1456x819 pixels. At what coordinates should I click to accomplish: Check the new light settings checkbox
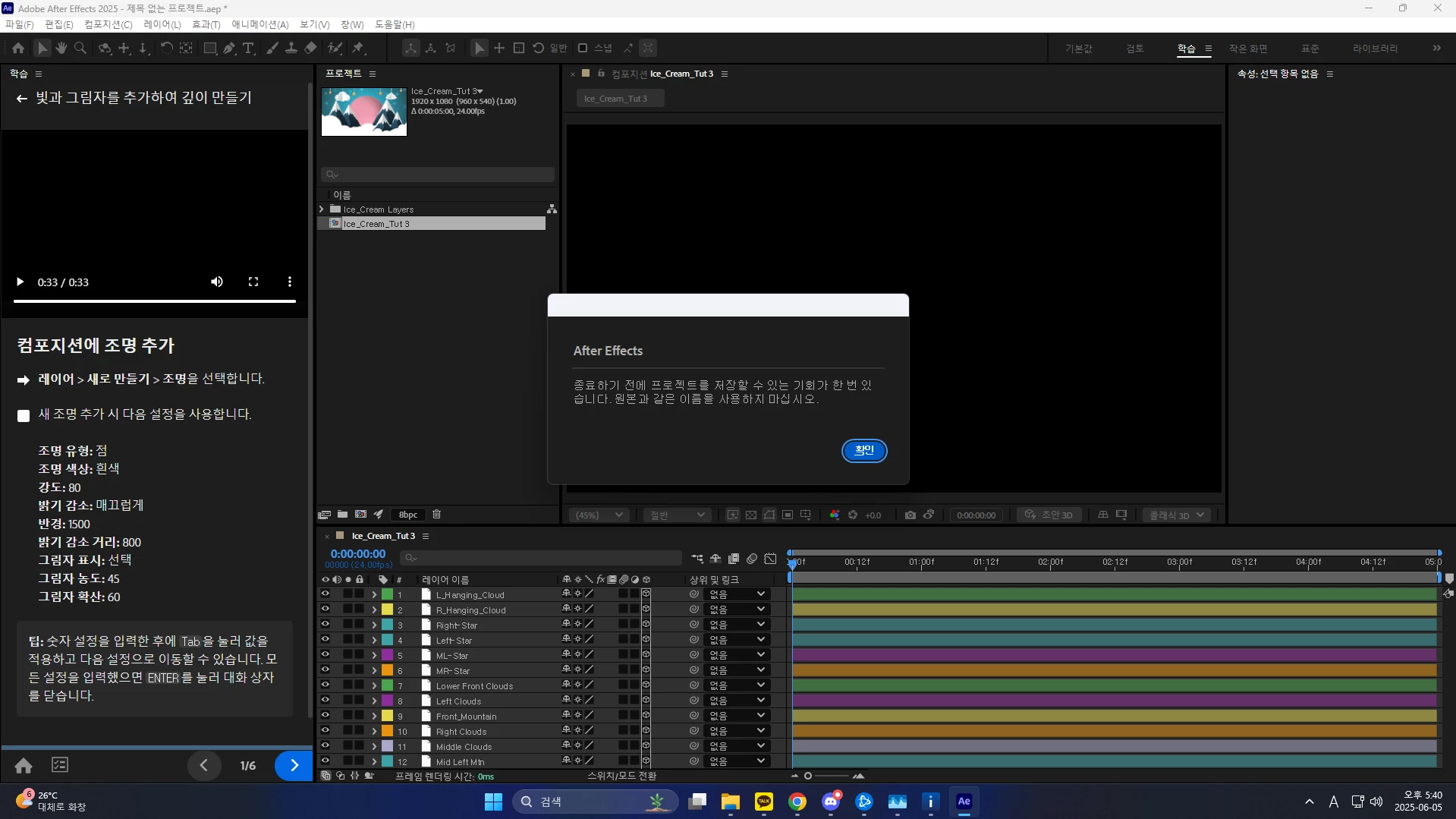tap(24, 416)
